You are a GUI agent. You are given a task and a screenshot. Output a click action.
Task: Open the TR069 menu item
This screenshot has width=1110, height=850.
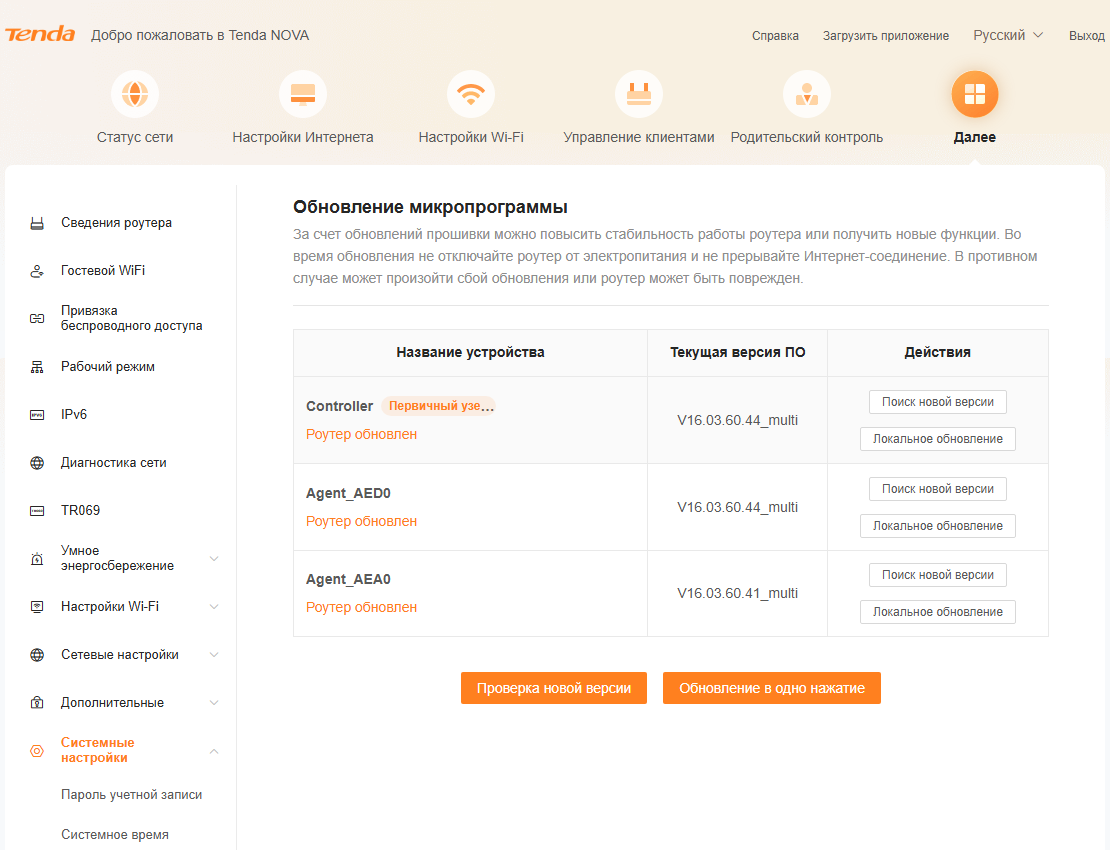(x=80, y=510)
